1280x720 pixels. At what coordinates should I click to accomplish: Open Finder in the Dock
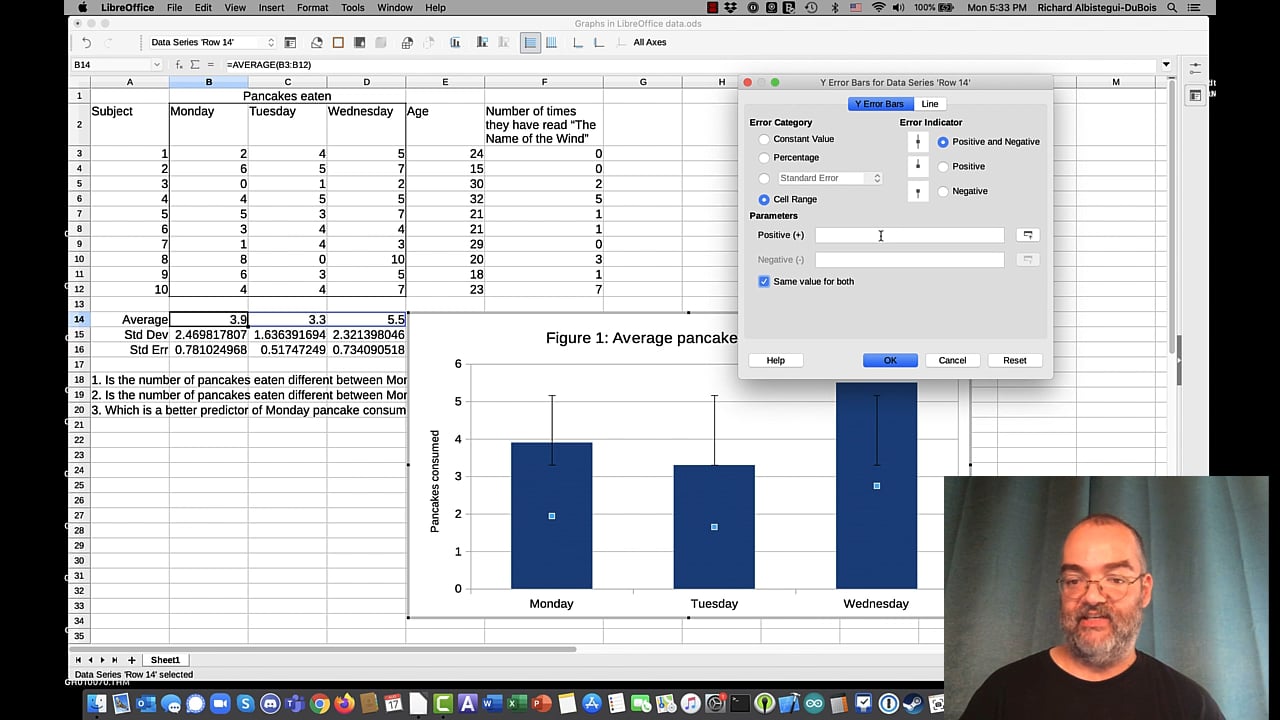96,704
